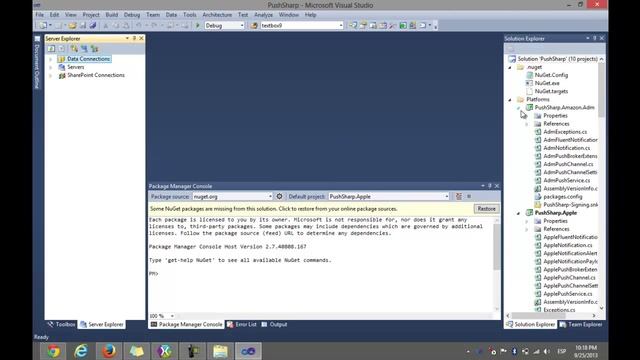The width and height of the screenshot is (640, 360).
Task: Click the Open File toolbar icon
Action: tap(73, 25)
